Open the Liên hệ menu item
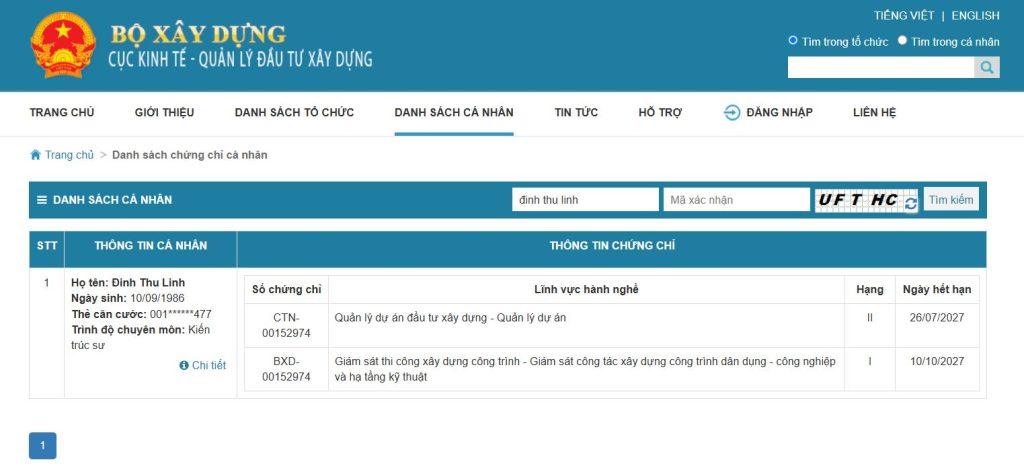This screenshot has width=1024, height=470. 874,112
